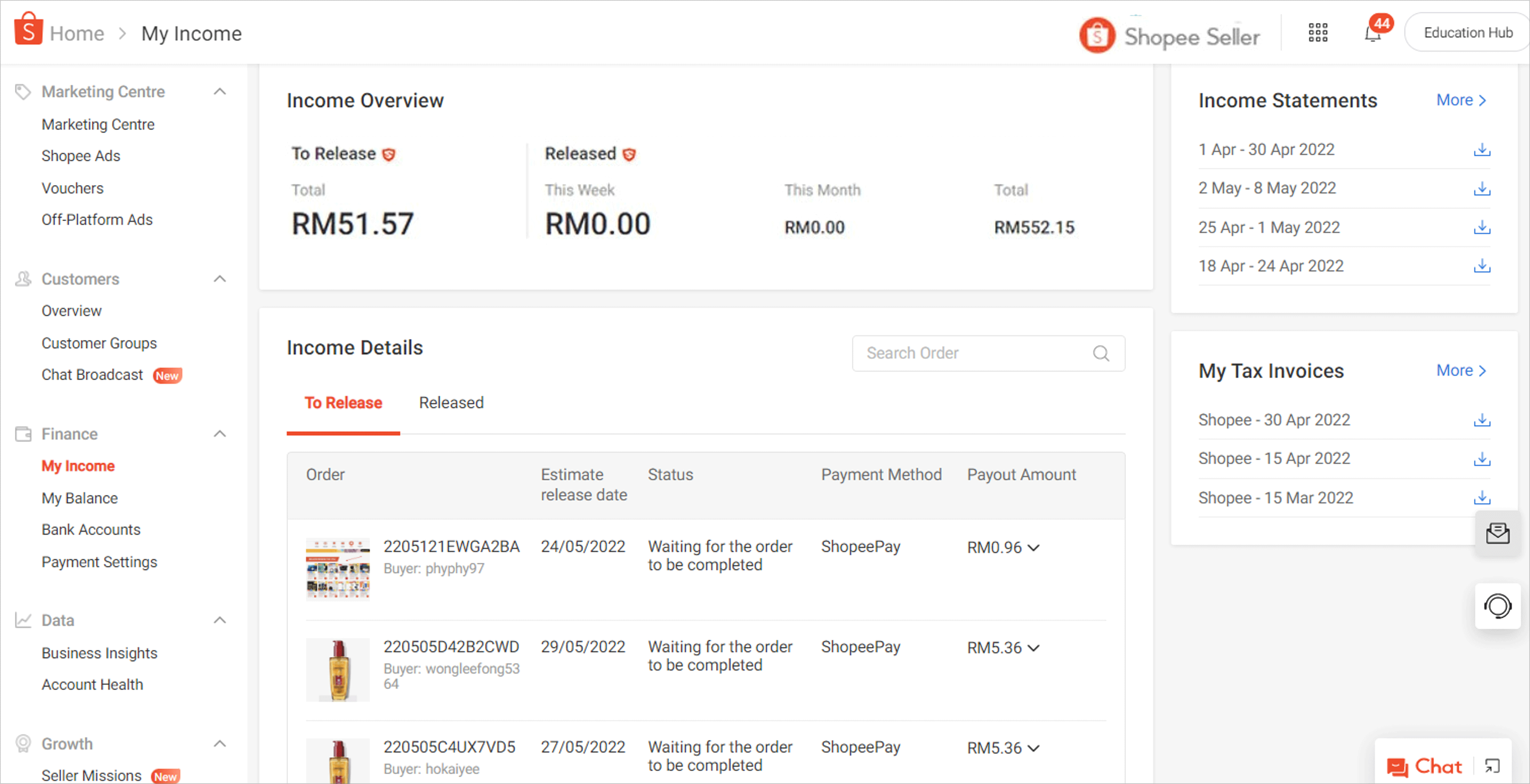Click the Data chart icon in sidebar

coord(23,621)
